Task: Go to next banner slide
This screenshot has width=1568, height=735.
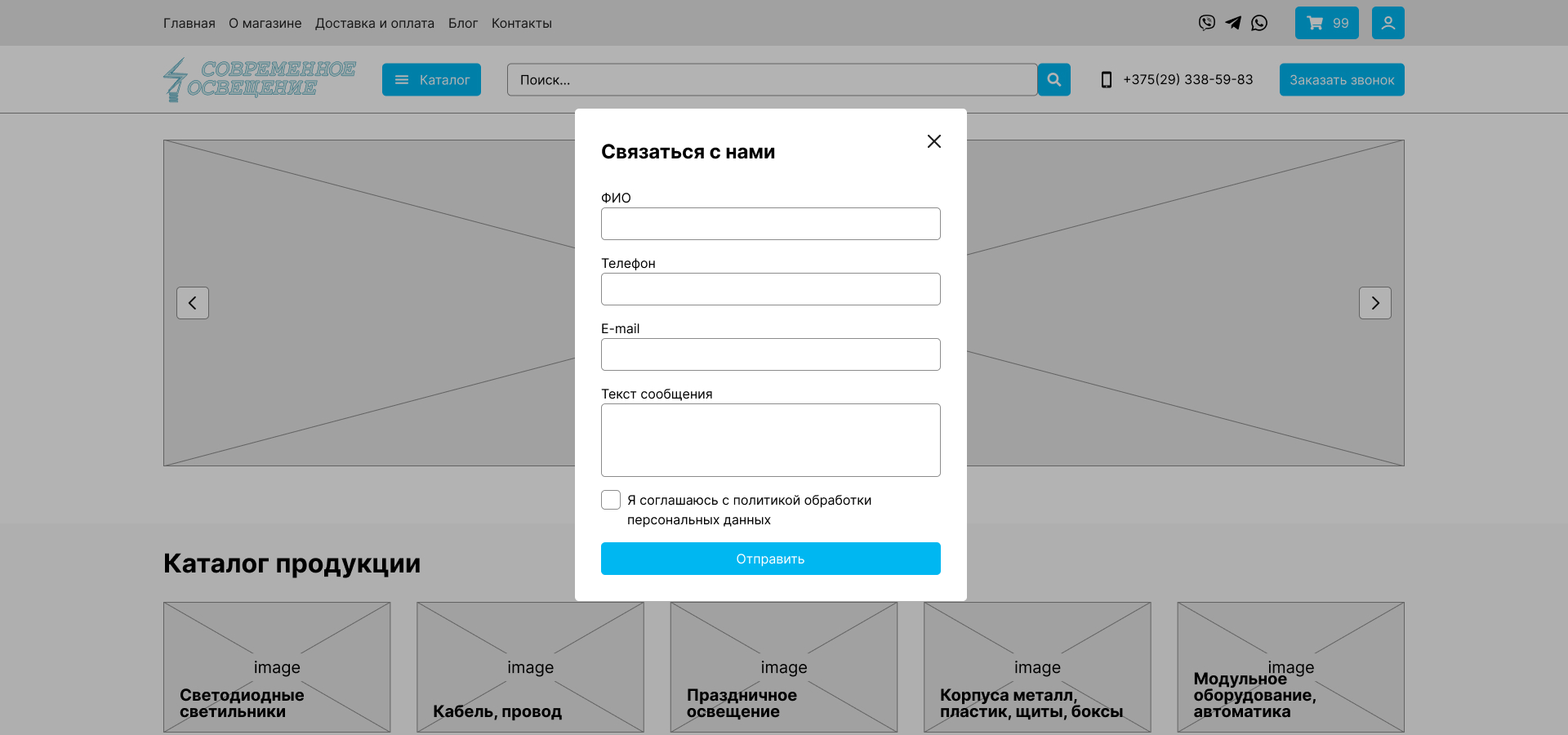Action: (x=1374, y=303)
